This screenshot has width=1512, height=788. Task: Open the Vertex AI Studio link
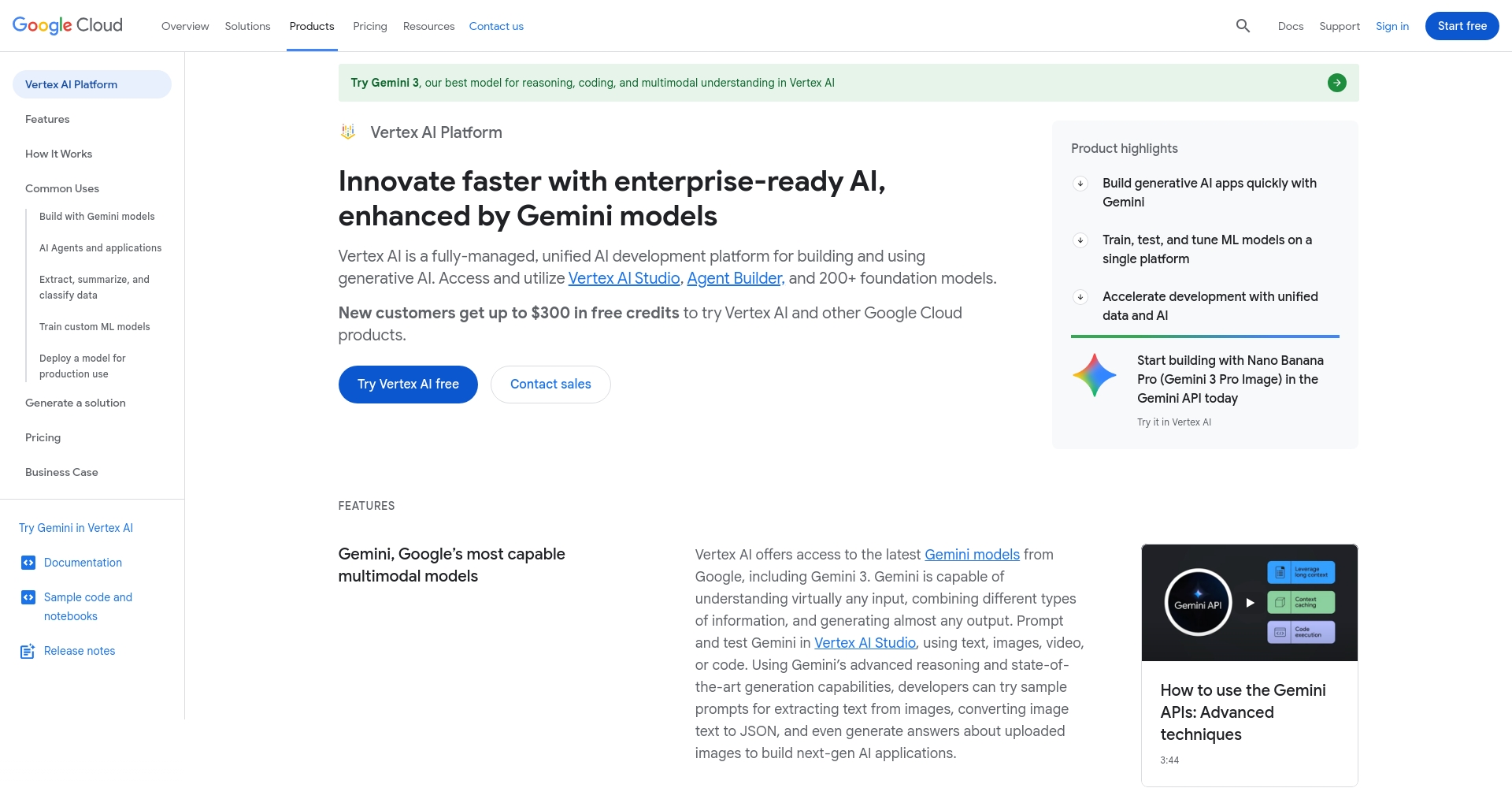[624, 278]
